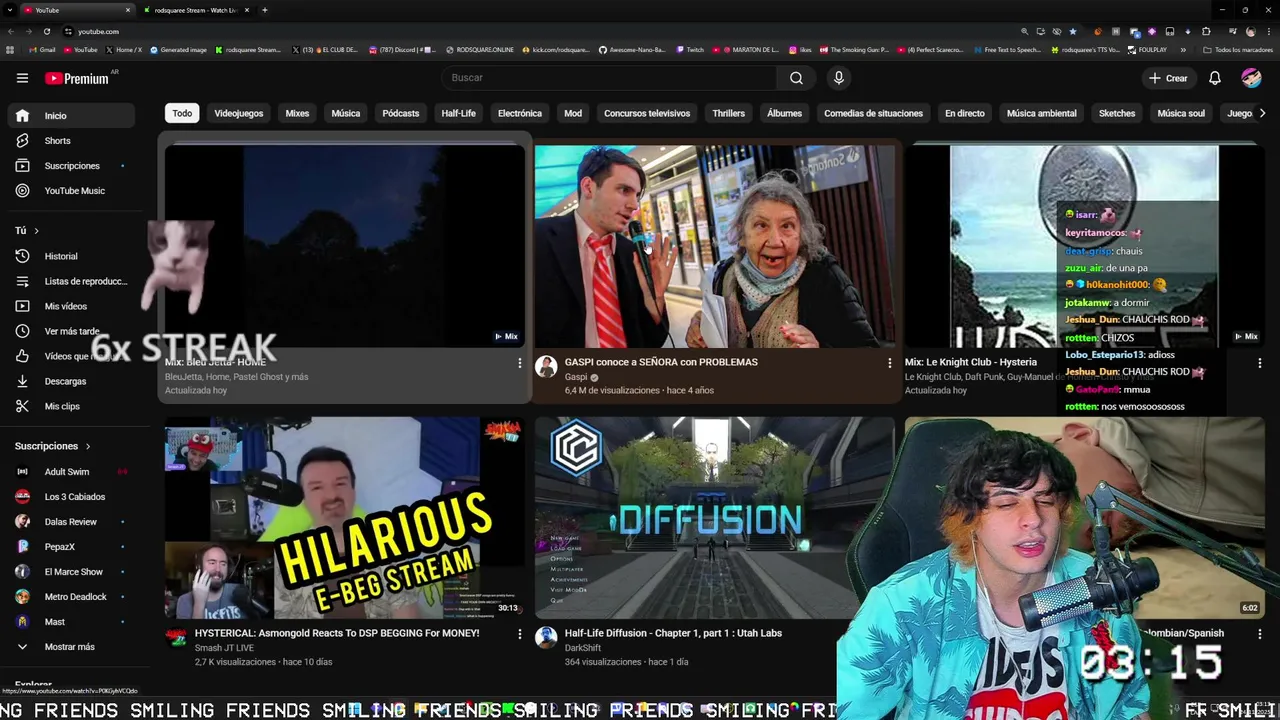Image resolution: width=1280 pixels, height=720 pixels.
Task: Select the Thrillers filter chip
Action: (729, 113)
